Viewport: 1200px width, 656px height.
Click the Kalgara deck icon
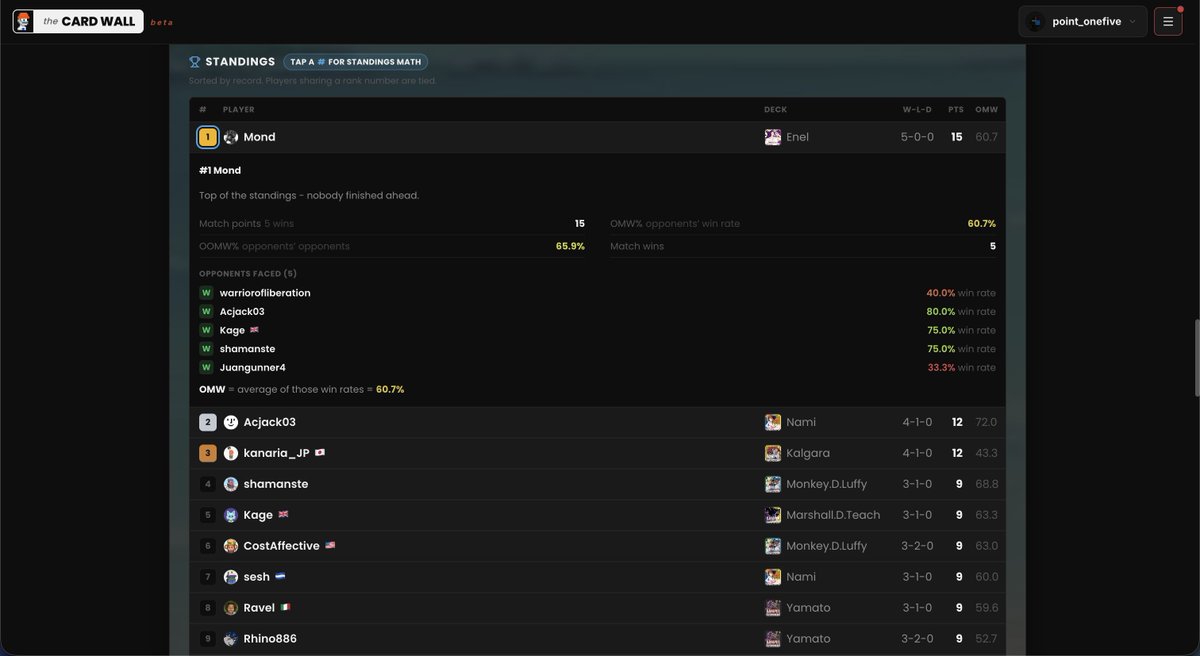pos(773,453)
